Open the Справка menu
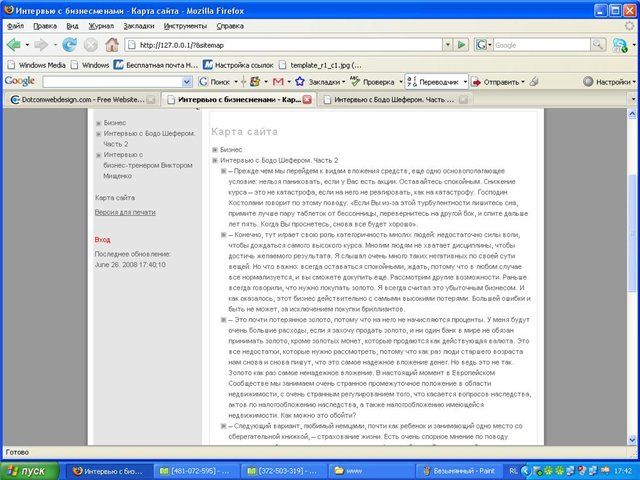This screenshot has height=480, width=640. pyautogui.click(x=230, y=26)
